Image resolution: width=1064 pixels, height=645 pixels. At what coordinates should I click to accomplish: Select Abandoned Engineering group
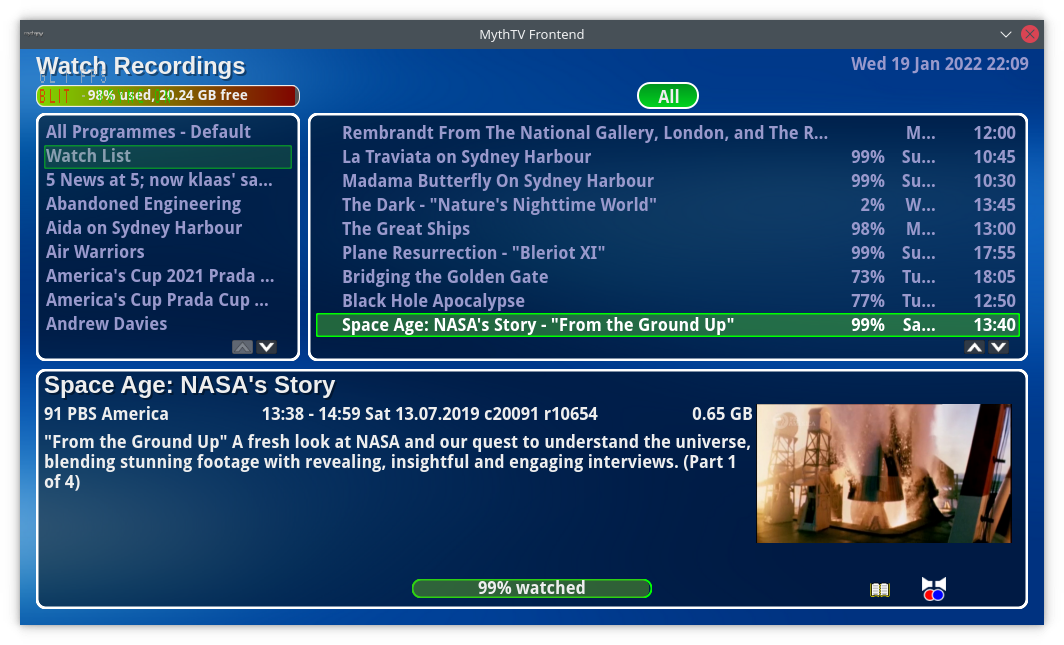(168, 203)
